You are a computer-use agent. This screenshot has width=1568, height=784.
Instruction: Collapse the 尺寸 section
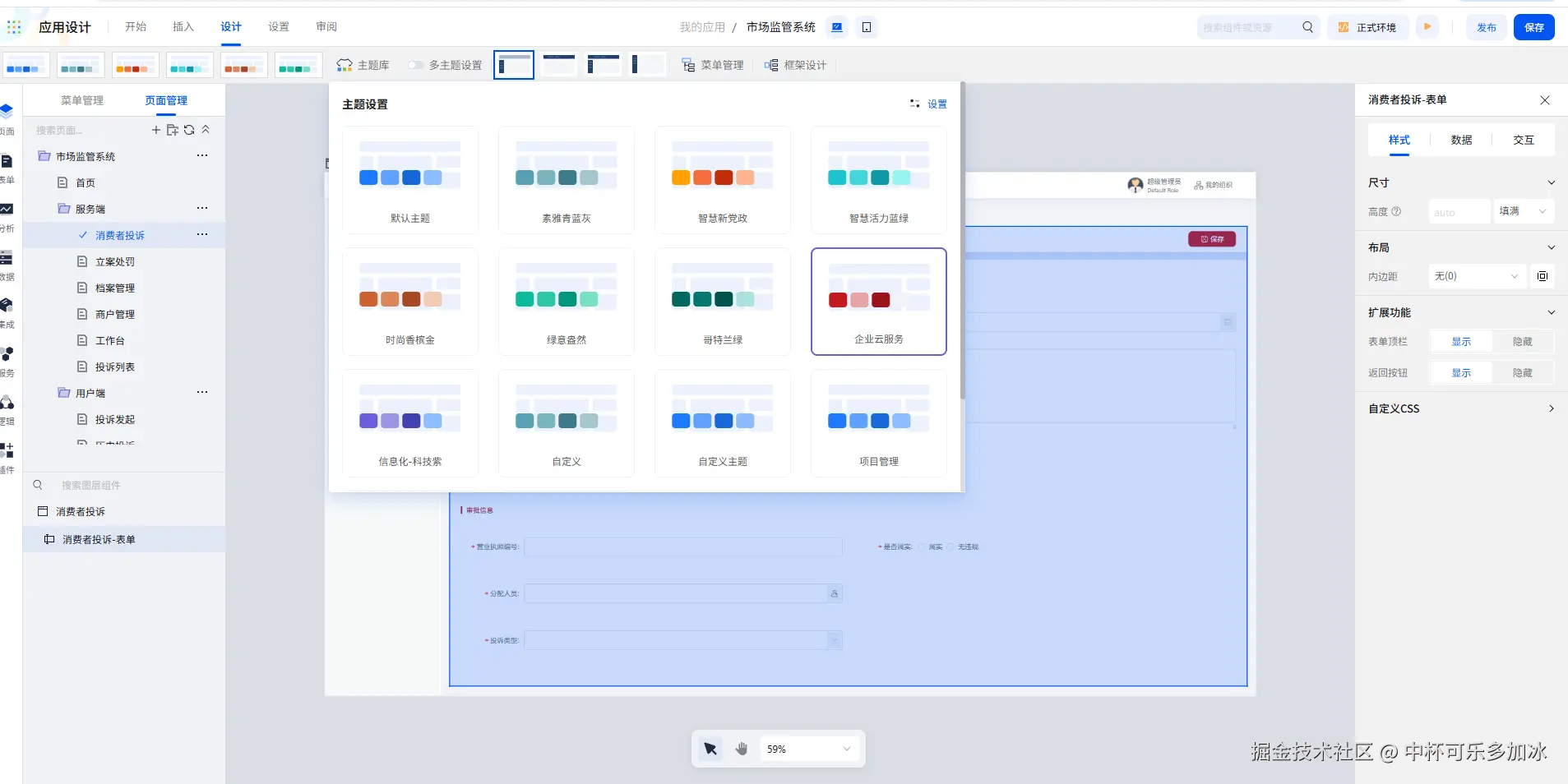[1552, 182]
